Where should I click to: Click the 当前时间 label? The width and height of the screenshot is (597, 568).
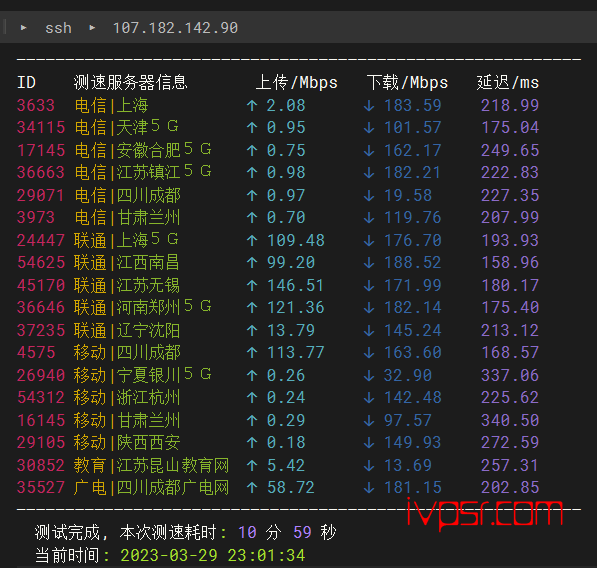(72, 555)
